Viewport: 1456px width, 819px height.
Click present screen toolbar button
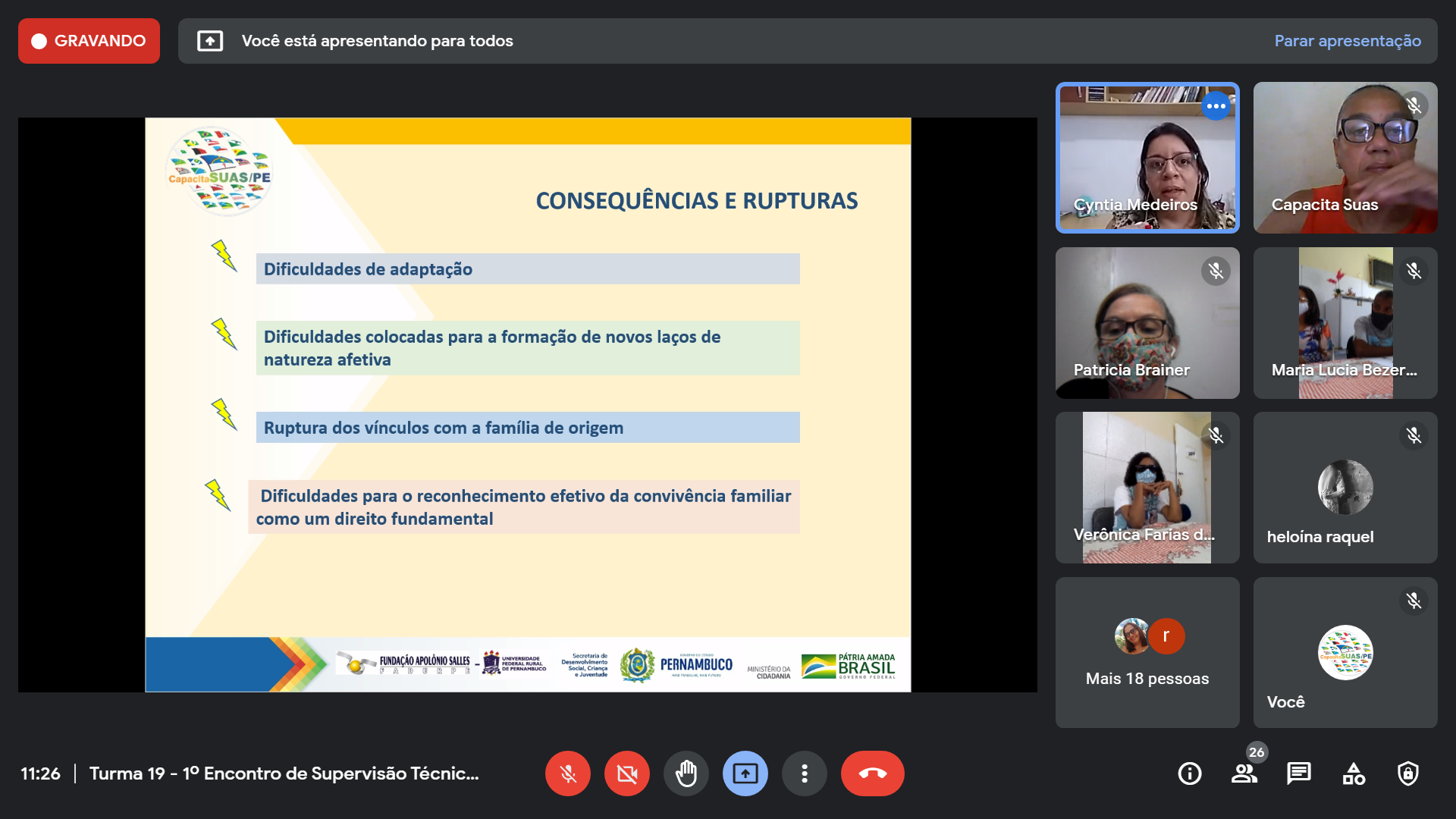pos(745,773)
